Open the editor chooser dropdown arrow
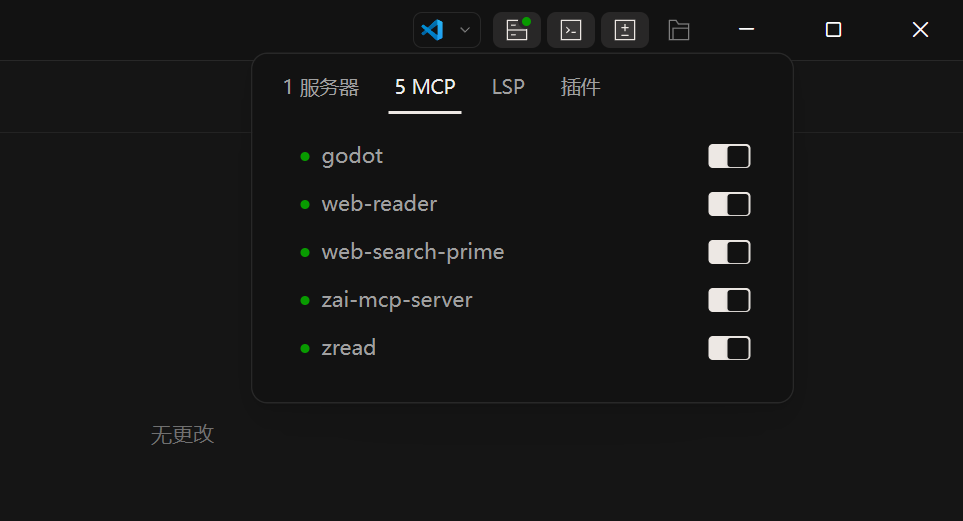Screen dimensions: 963x521 (x=464, y=30)
